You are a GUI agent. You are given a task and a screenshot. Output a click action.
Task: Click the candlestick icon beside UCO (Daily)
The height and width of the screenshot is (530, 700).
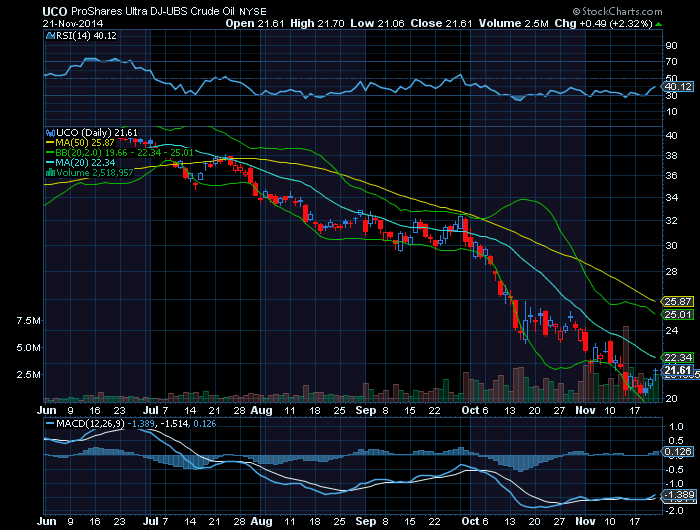click(x=50, y=133)
